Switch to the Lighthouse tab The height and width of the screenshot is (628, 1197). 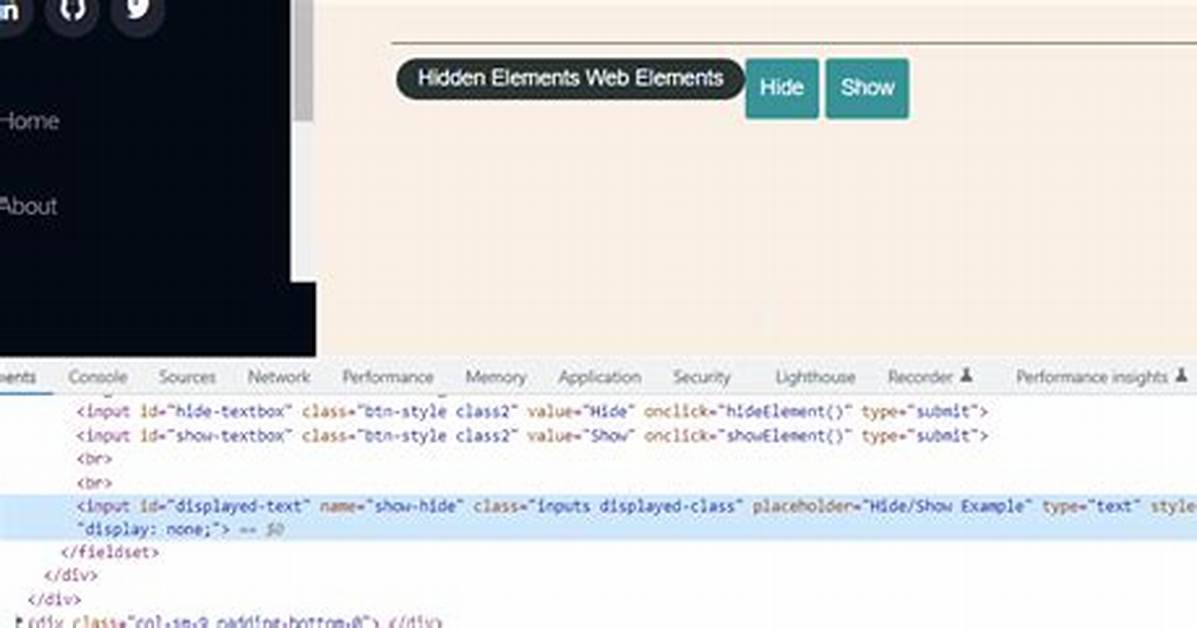[x=815, y=377]
